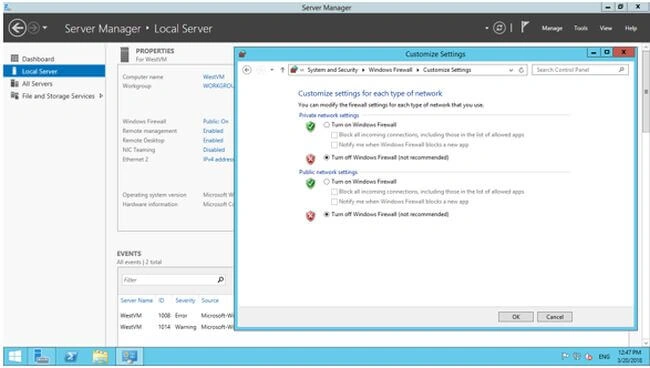The width and height of the screenshot is (650, 368).
Task: Open the address bar history dropdown
Action: click(x=511, y=70)
